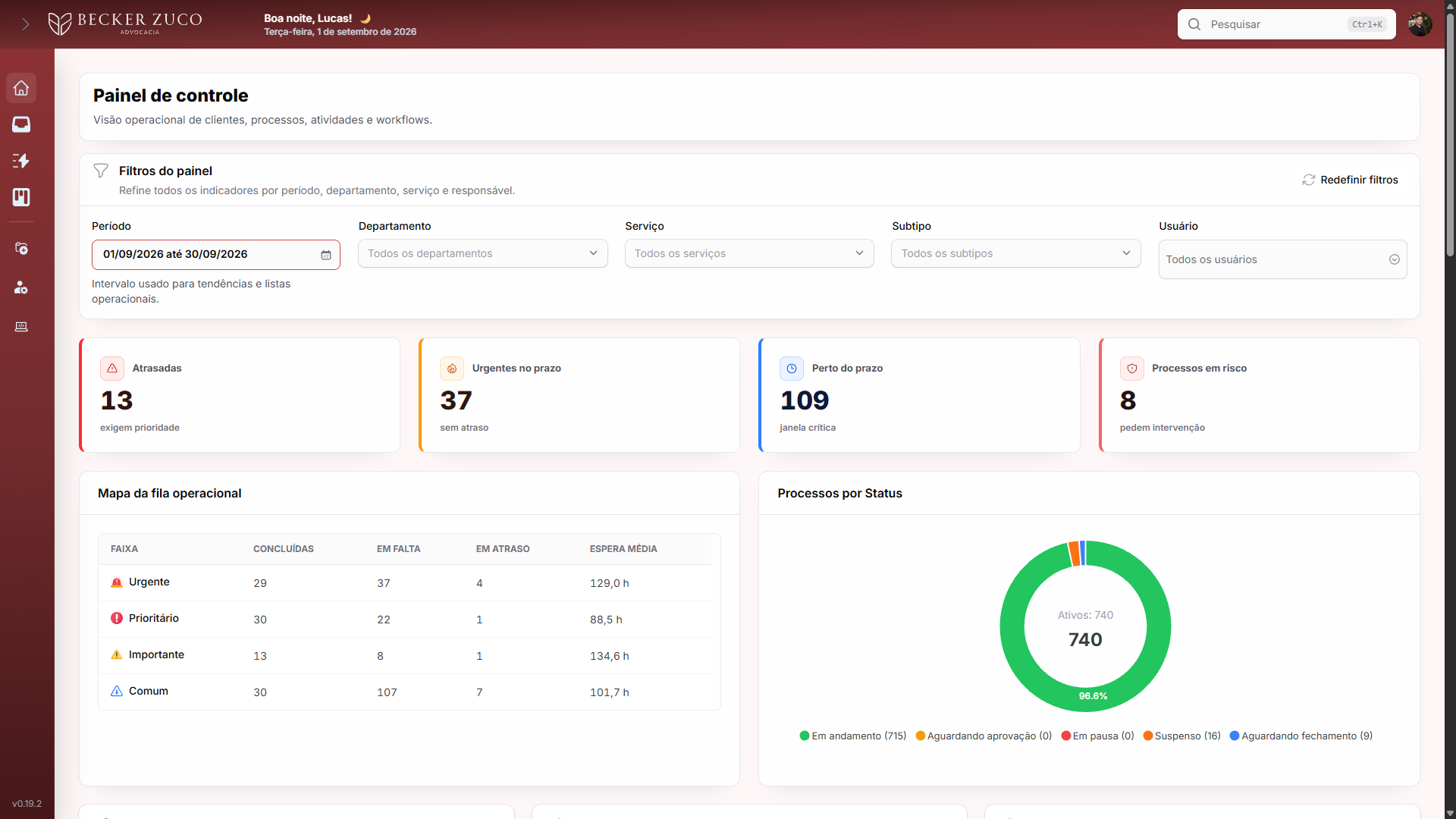Click the Perto do prazo clock icon

[792, 369]
